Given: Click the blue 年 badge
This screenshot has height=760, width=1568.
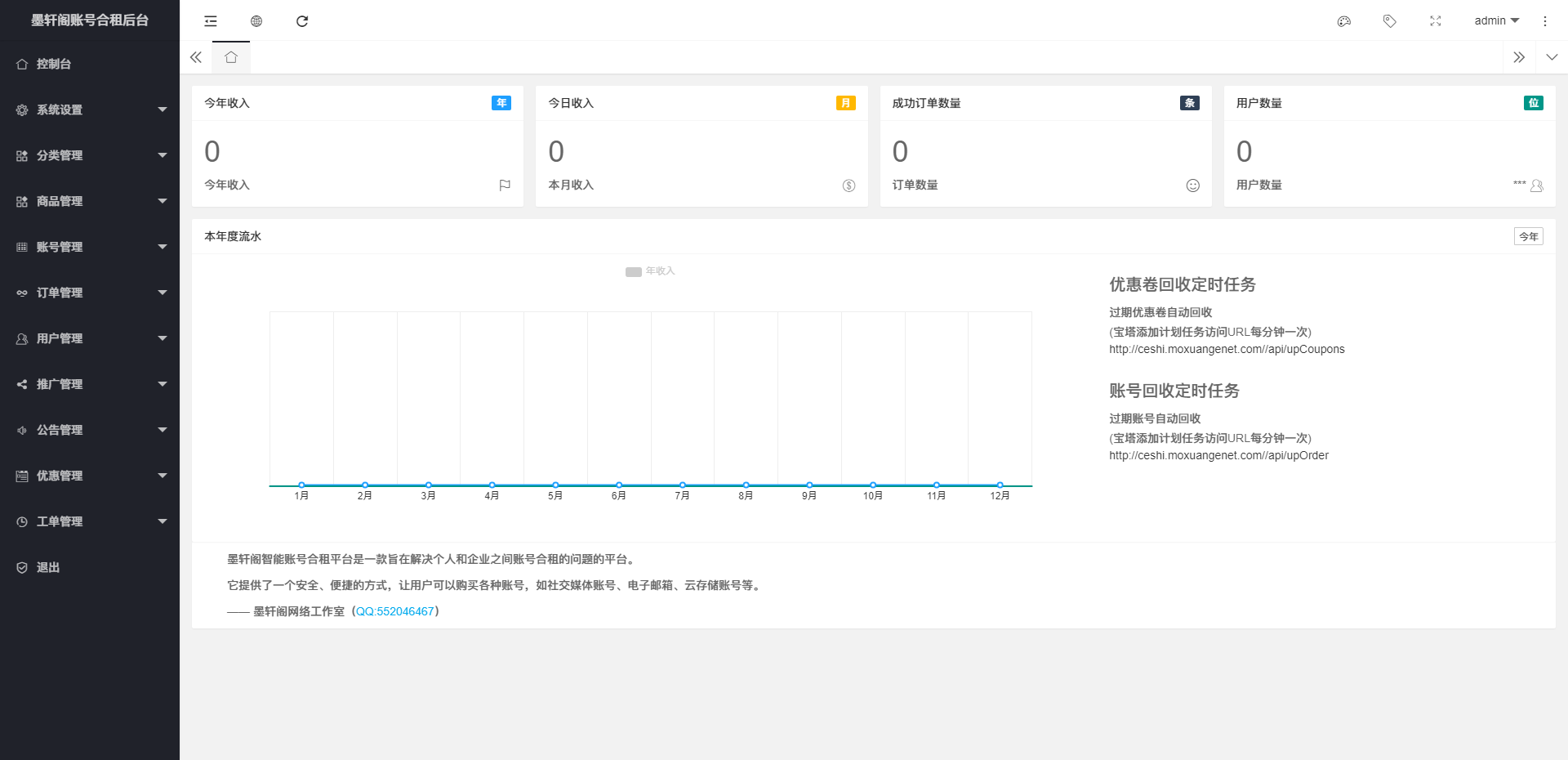Looking at the screenshot, I should point(501,103).
